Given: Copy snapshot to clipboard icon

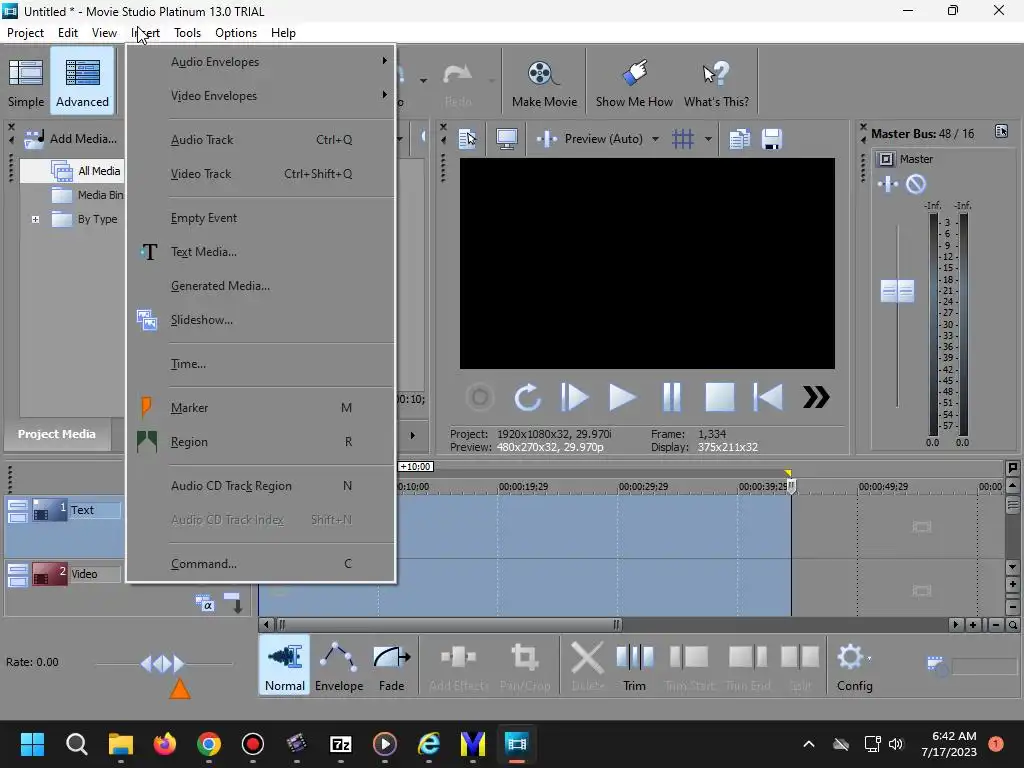Looking at the screenshot, I should tap(739, 138).
